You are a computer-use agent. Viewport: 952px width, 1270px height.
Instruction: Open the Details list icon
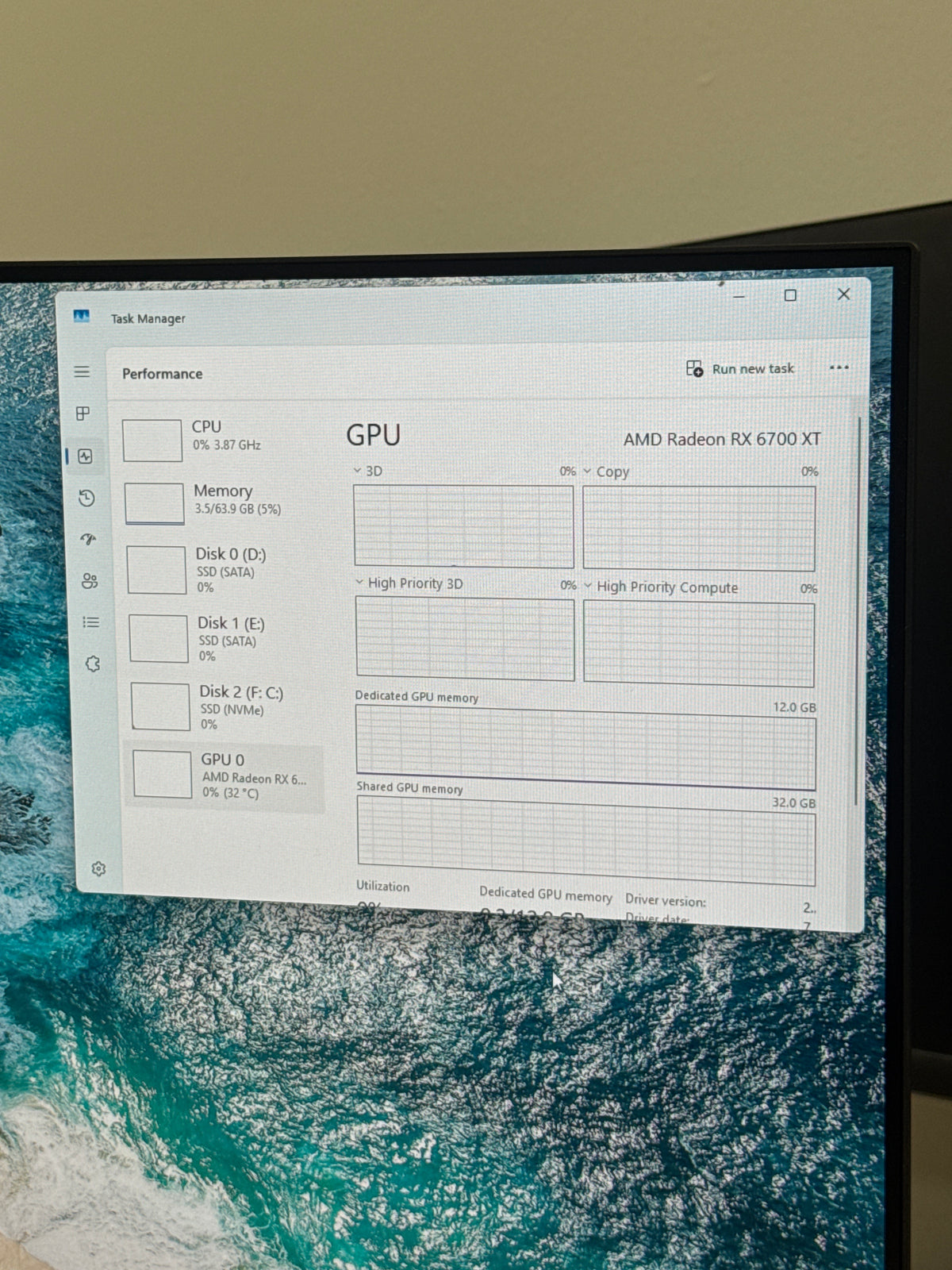pos(91,622)
